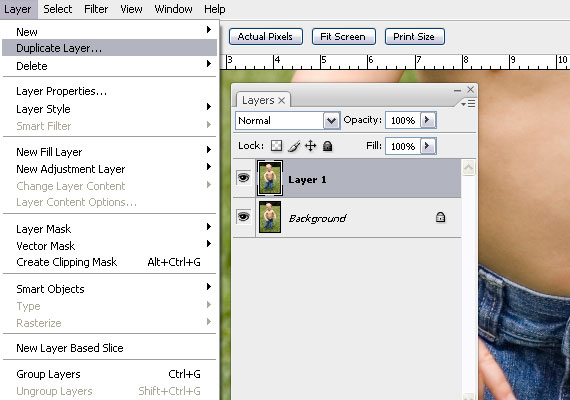Hide Background layer using eye icon
570x400 pixels.
[x=244, y=217]
